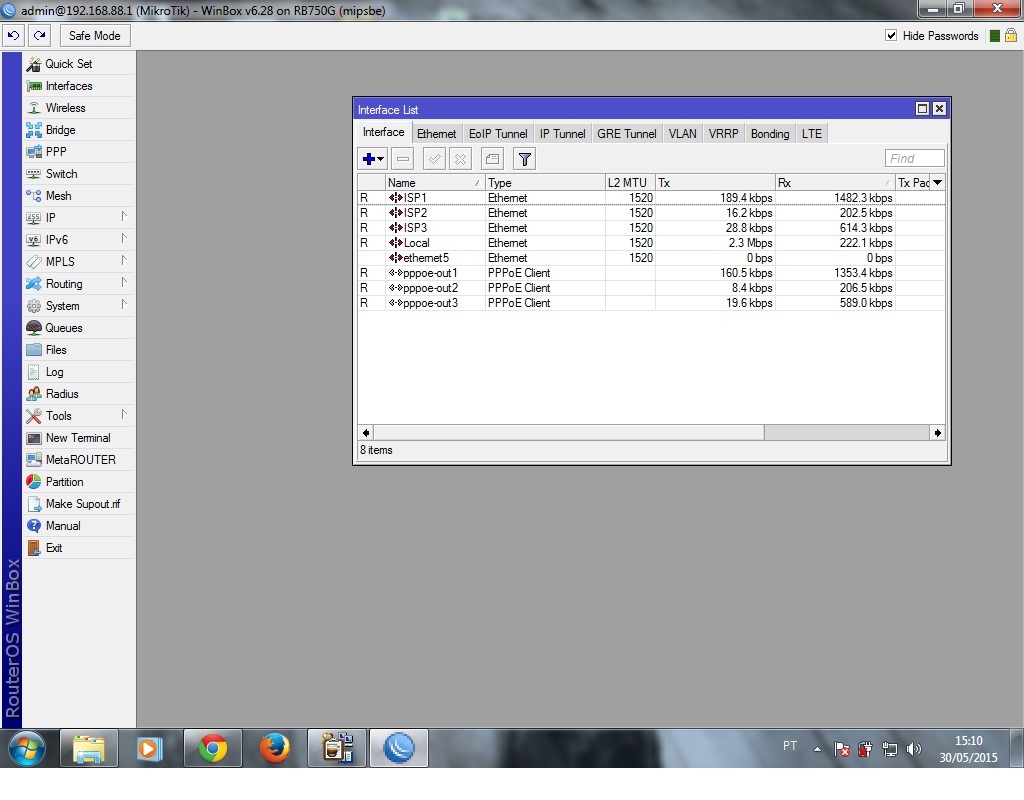Expand the Tools submenu arrow
This screenshot has height=800, width=1024.
tap(124, 415)
